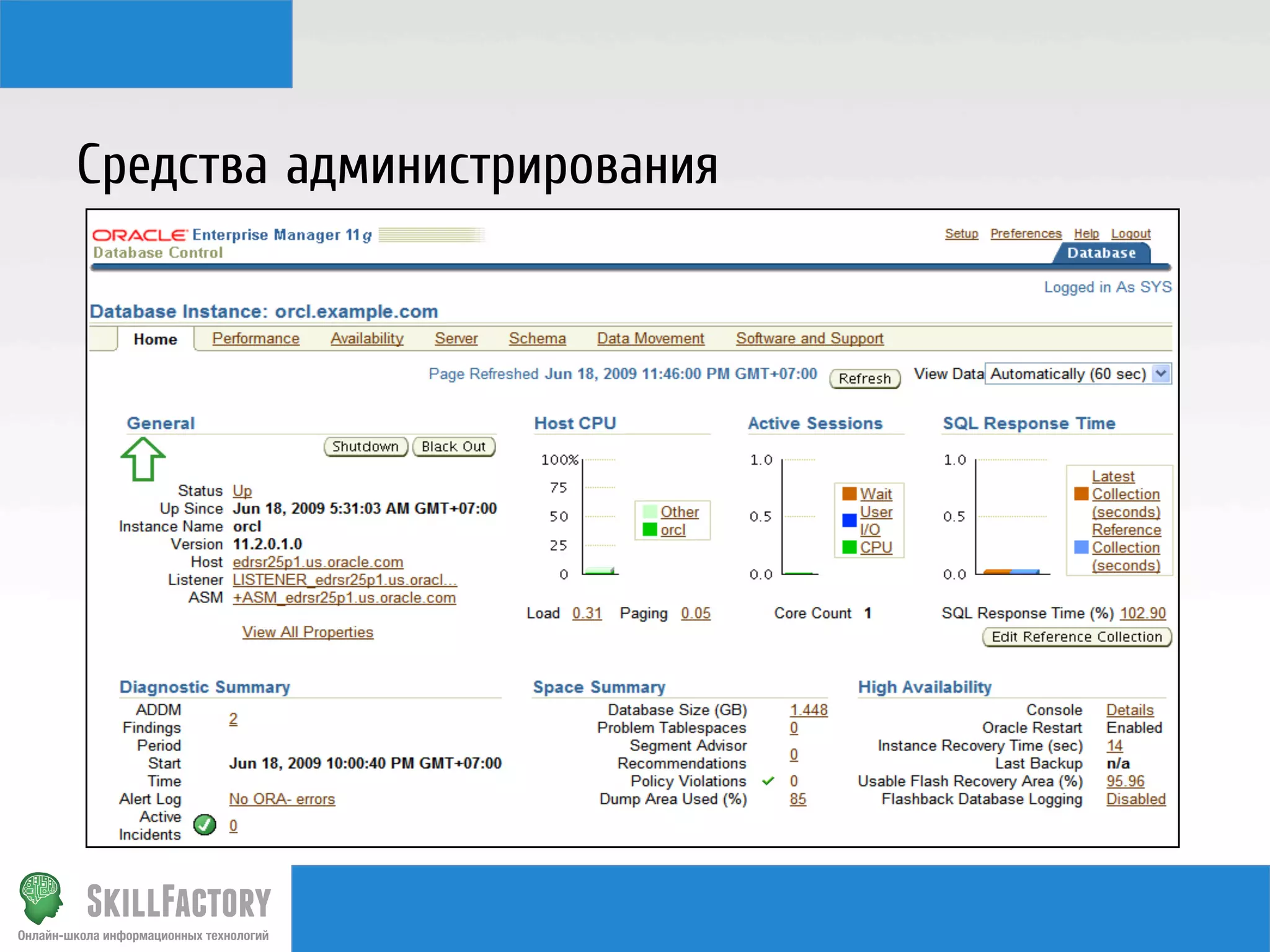Click Database Size value 1.448
This screenshot has width=1270, height=952.
[809, 710]
